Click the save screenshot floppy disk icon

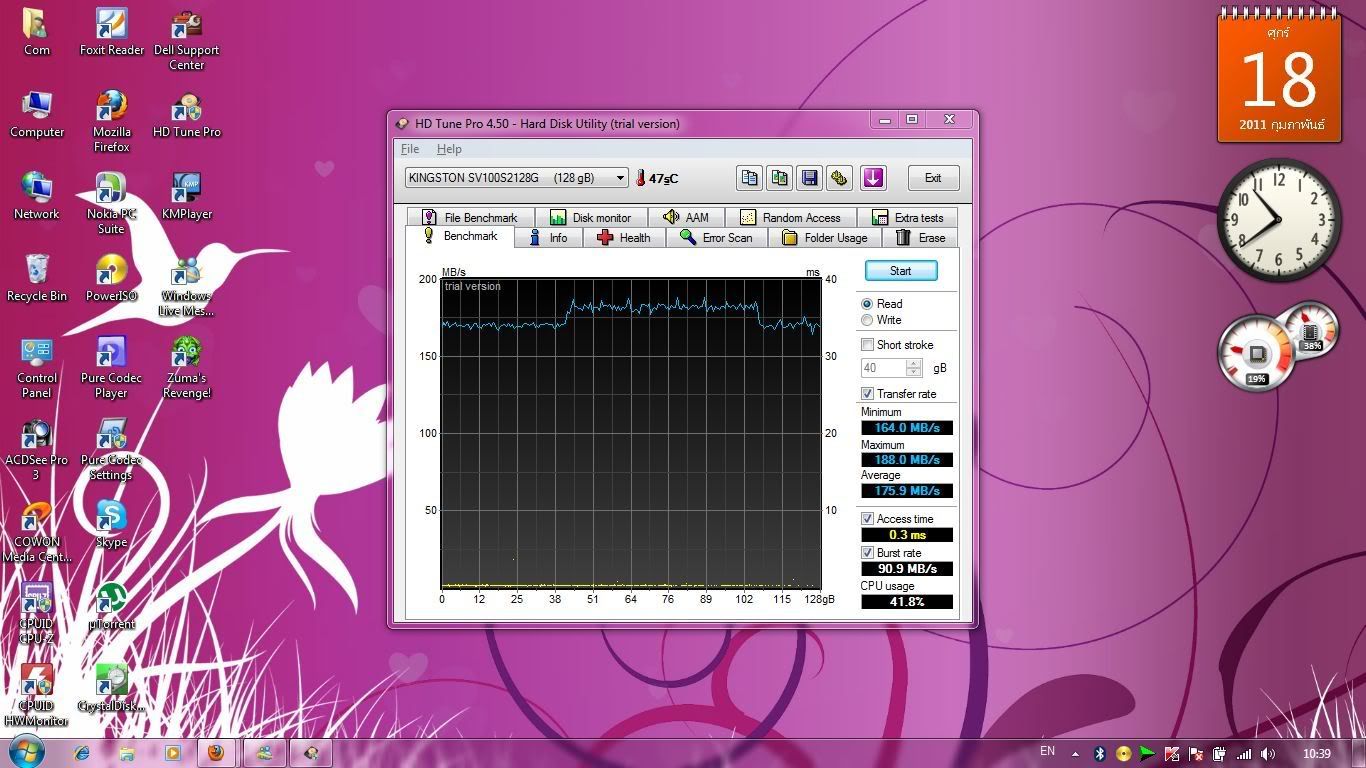[x=809, y=178]
